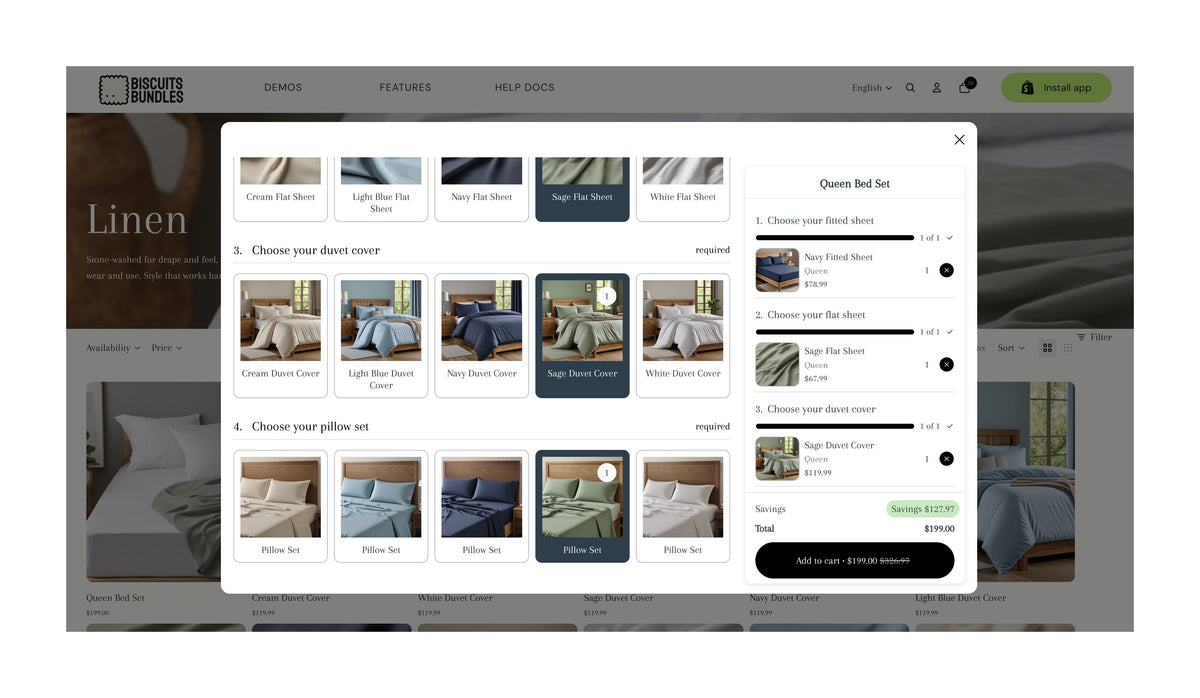Open the English language dropdown
Viewport: 1200px width, 698px height.
coord(872,88)
